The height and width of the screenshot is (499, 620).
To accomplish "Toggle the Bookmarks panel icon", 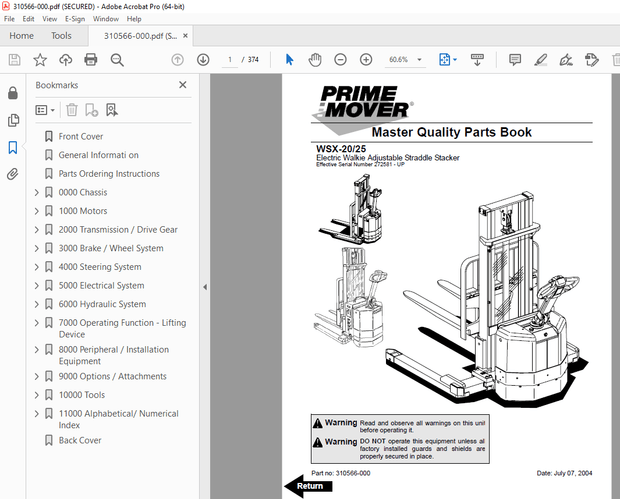I will (x=13, y=147).
